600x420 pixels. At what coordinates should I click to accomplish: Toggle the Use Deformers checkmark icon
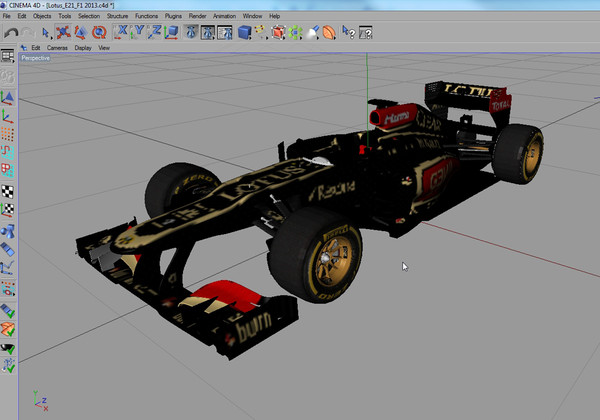pyautogui.click(x=8, y=329)
